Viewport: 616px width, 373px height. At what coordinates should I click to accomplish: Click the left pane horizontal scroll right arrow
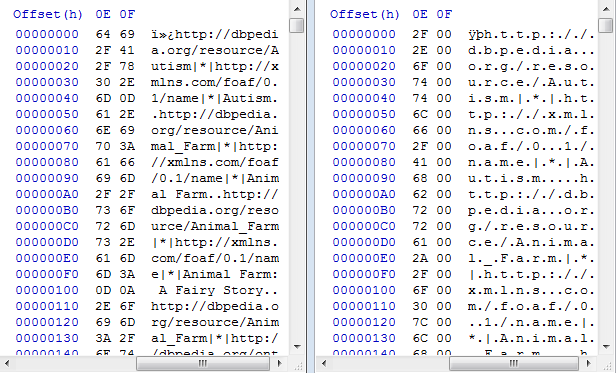279,363
